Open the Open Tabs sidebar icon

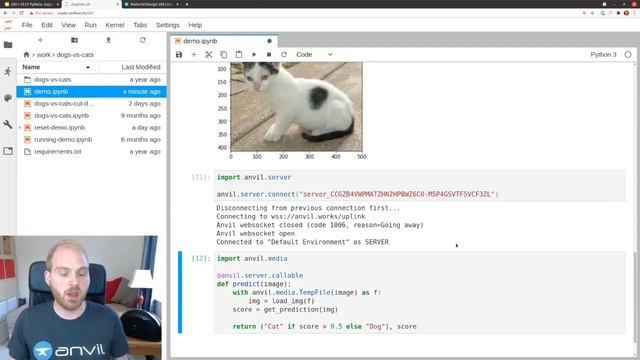[8, 151]
